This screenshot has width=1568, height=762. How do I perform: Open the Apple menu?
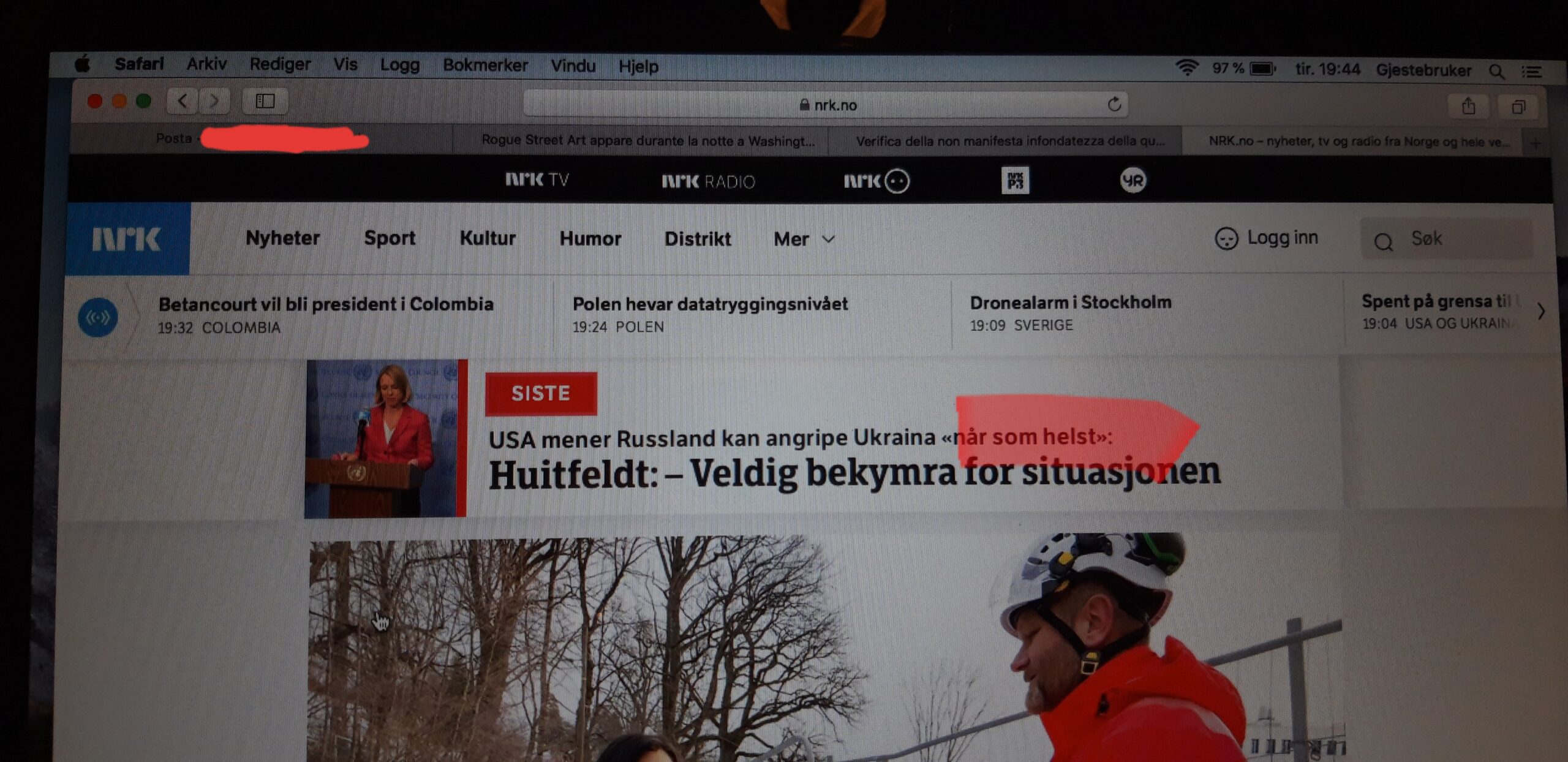(x=83, y=63)
